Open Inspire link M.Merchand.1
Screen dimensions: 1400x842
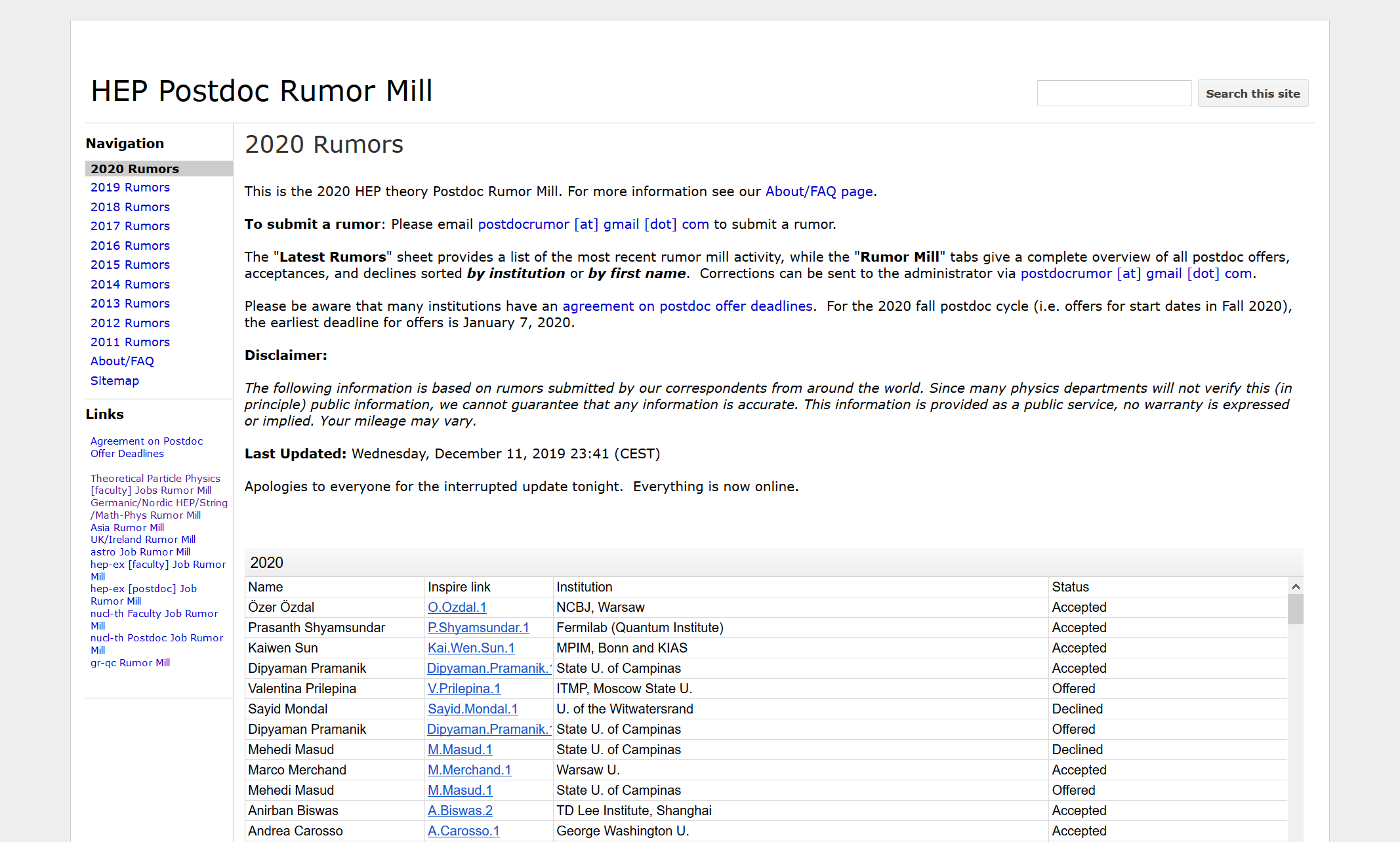tap(469, 770)
